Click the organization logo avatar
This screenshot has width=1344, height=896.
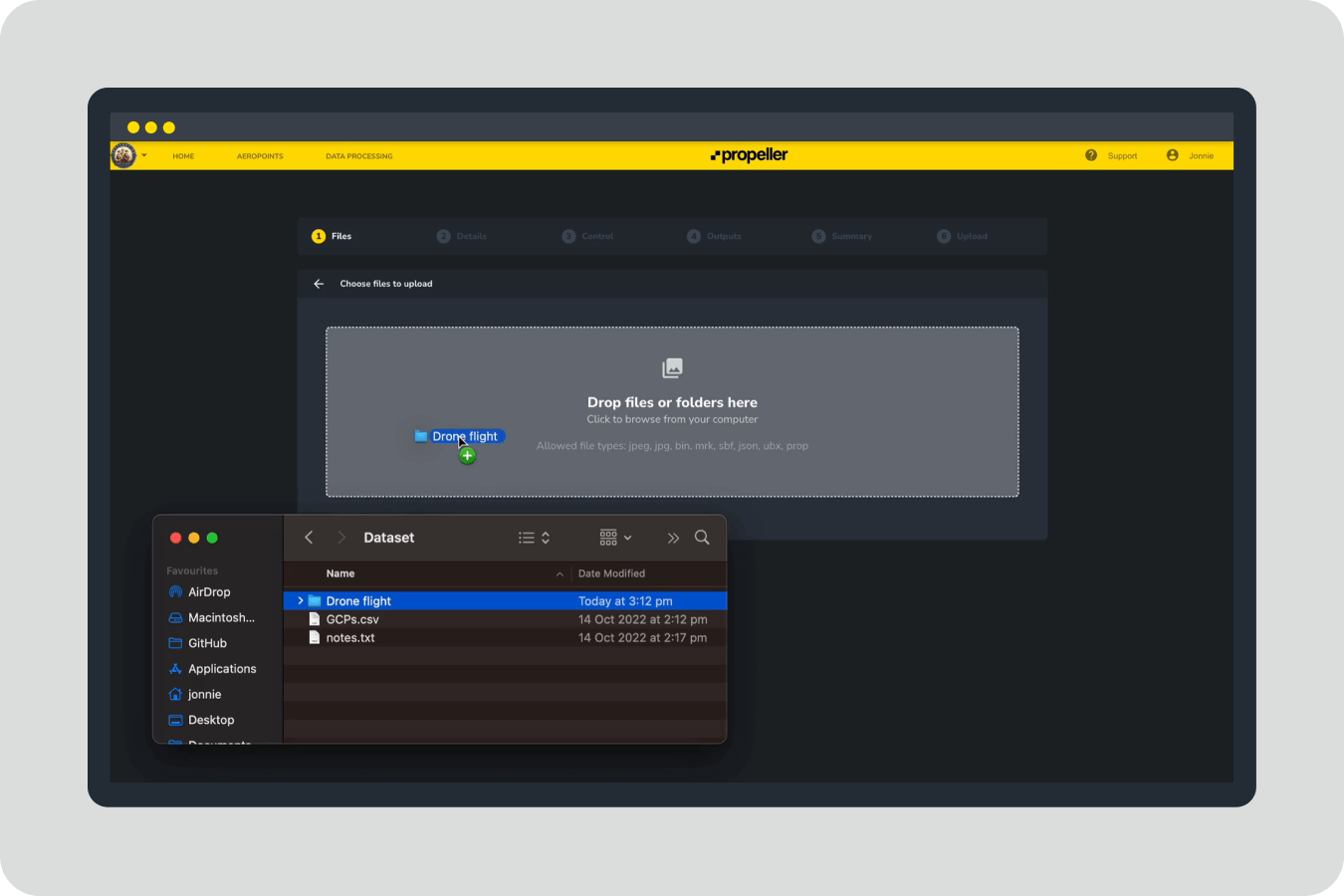[124, 155]
